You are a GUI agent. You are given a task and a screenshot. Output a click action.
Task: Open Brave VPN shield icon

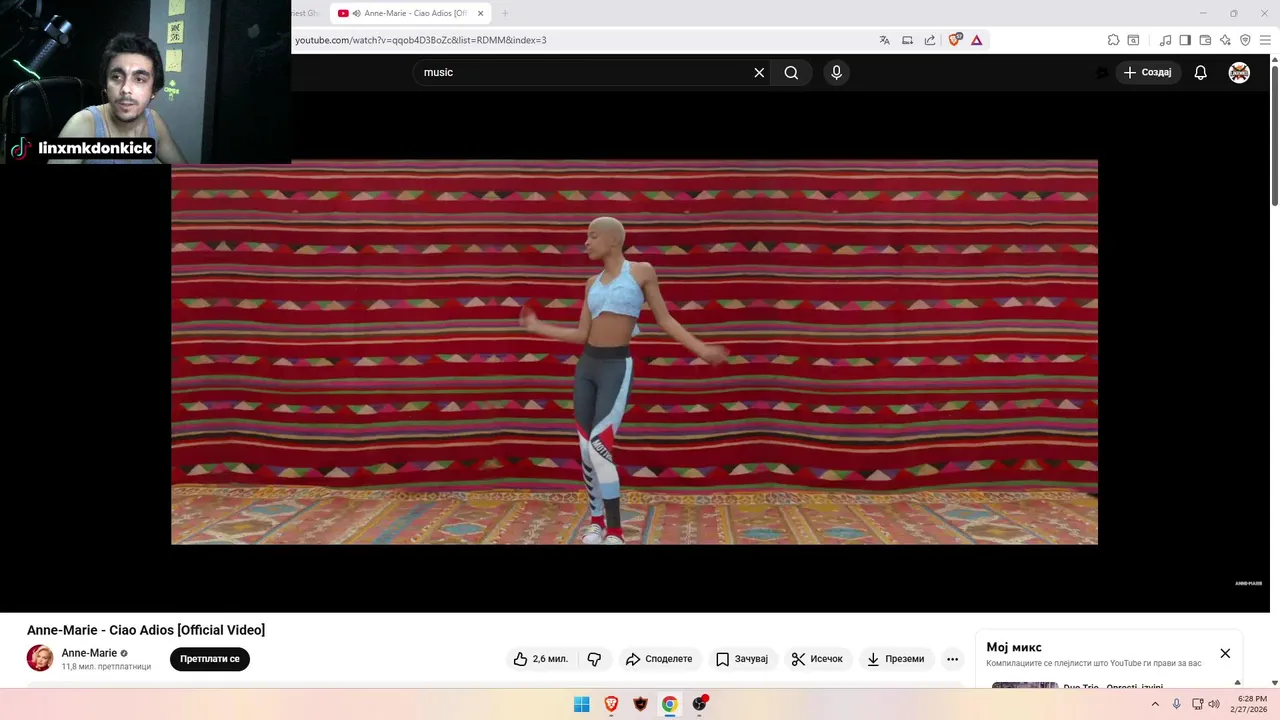coord(1245,40)
